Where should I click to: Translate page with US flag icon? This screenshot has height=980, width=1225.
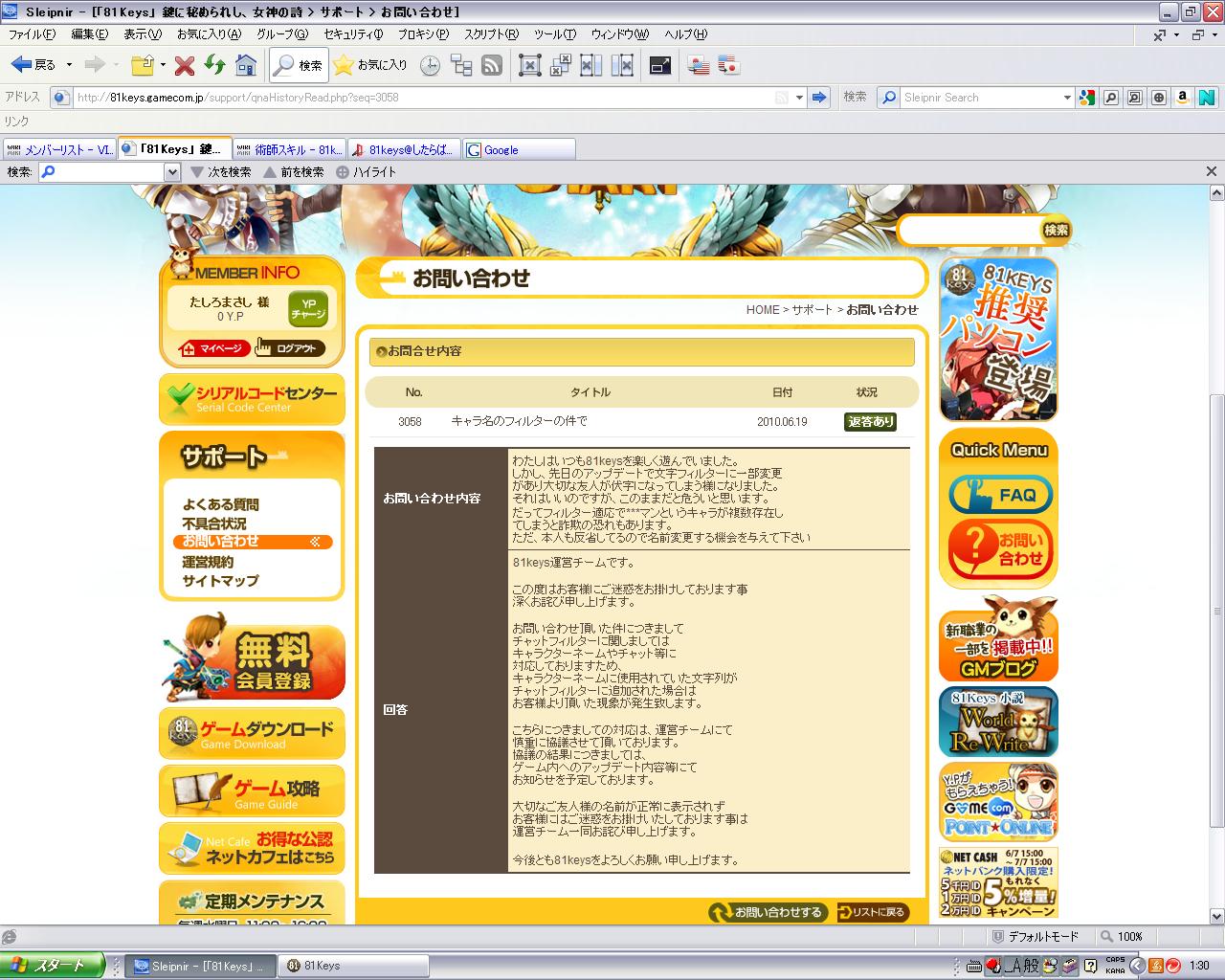[x=699, y=65]
